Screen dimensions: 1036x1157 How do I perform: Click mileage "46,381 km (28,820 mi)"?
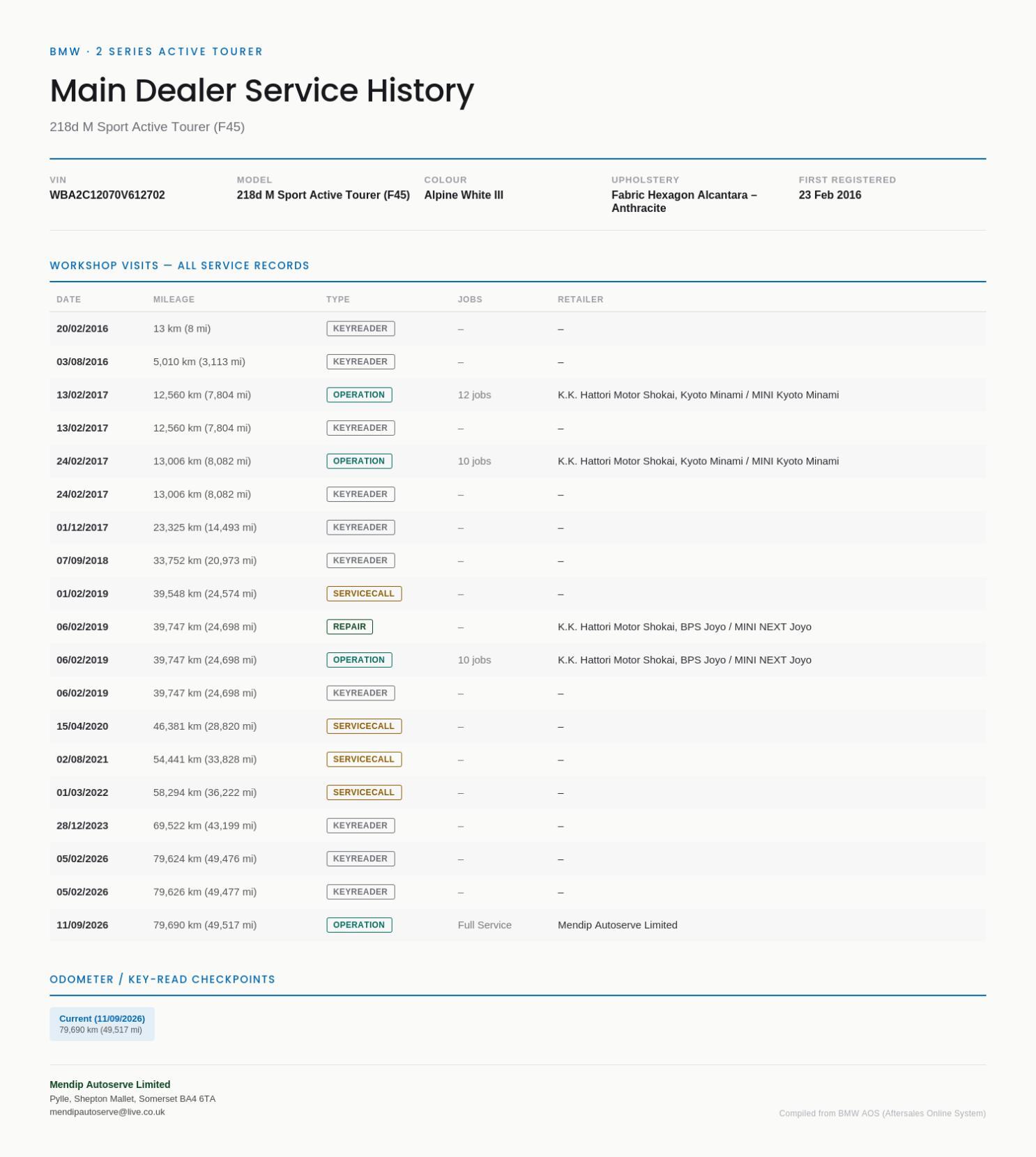(x=205, y=726)
